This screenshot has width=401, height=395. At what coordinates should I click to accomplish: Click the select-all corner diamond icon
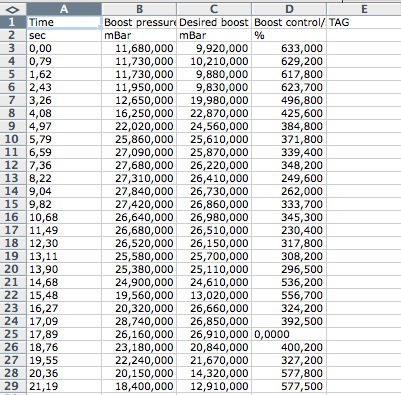pyautogui.click(x=13, y=9)
